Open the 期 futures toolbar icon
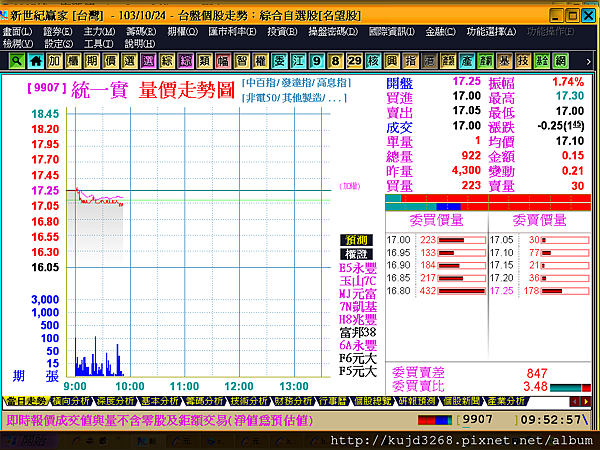Image resolution: width=600 pixels, height=450 pixels. pos(92,61)
